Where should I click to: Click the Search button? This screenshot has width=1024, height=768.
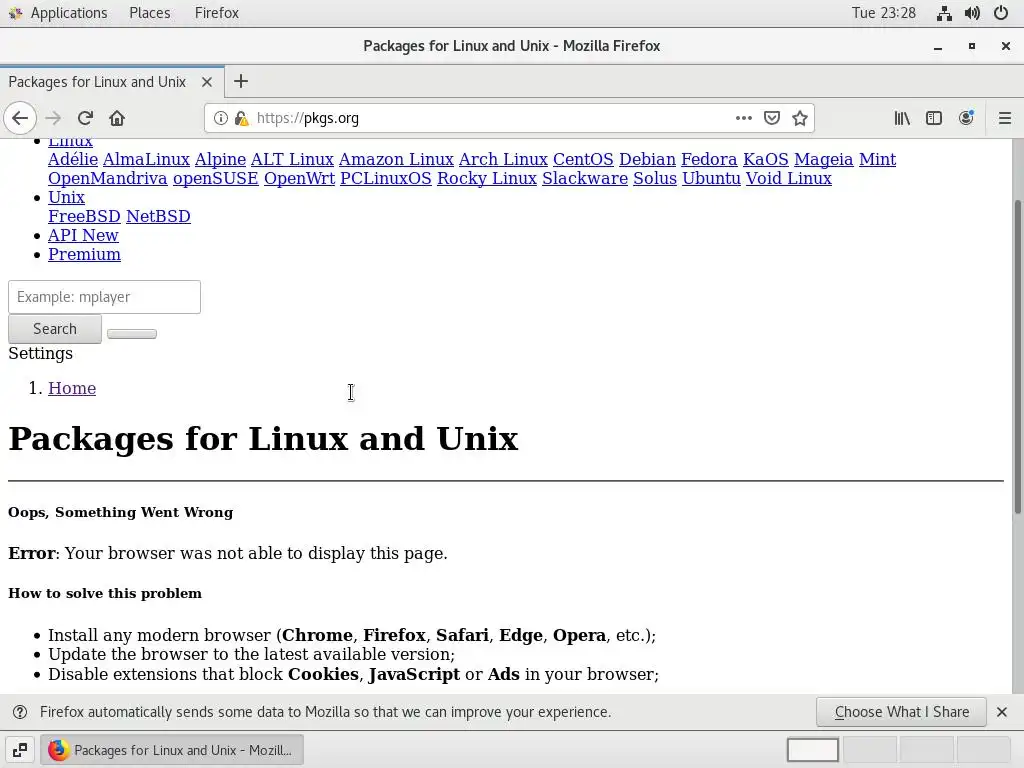[x=55, y=329]
